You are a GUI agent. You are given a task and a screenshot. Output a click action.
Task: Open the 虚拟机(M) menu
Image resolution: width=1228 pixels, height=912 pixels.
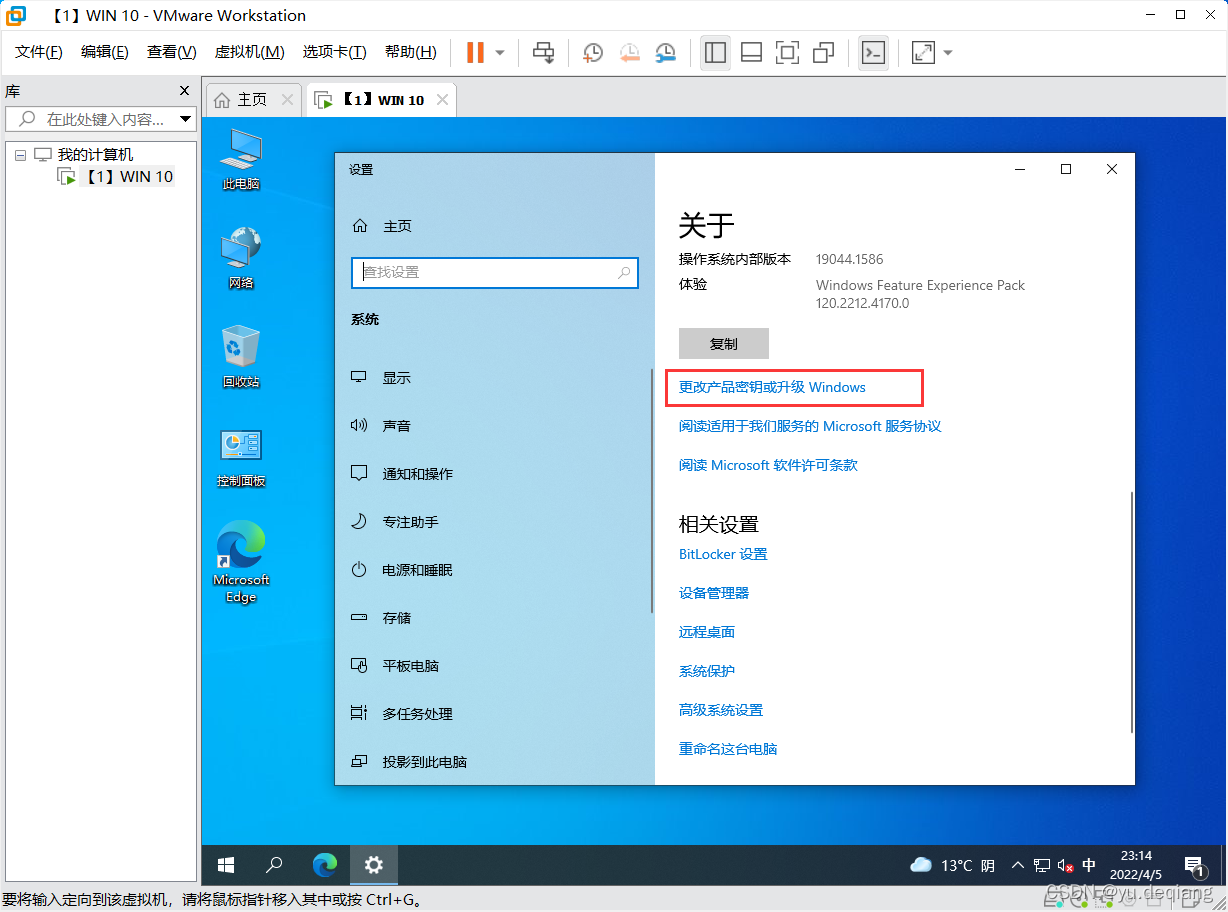pos(249,52)
